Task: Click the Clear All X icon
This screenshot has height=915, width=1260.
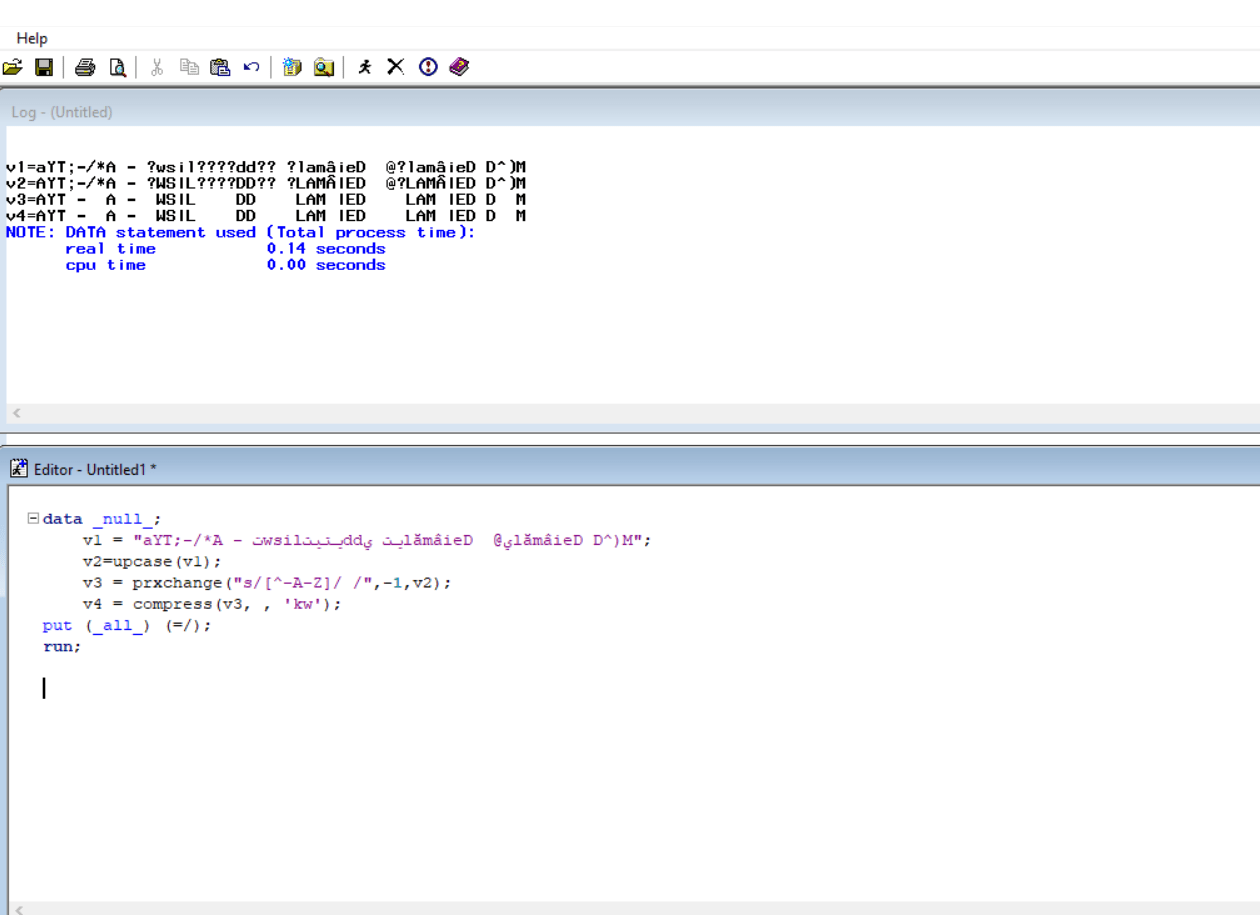Action: click(x=396, y=67)
